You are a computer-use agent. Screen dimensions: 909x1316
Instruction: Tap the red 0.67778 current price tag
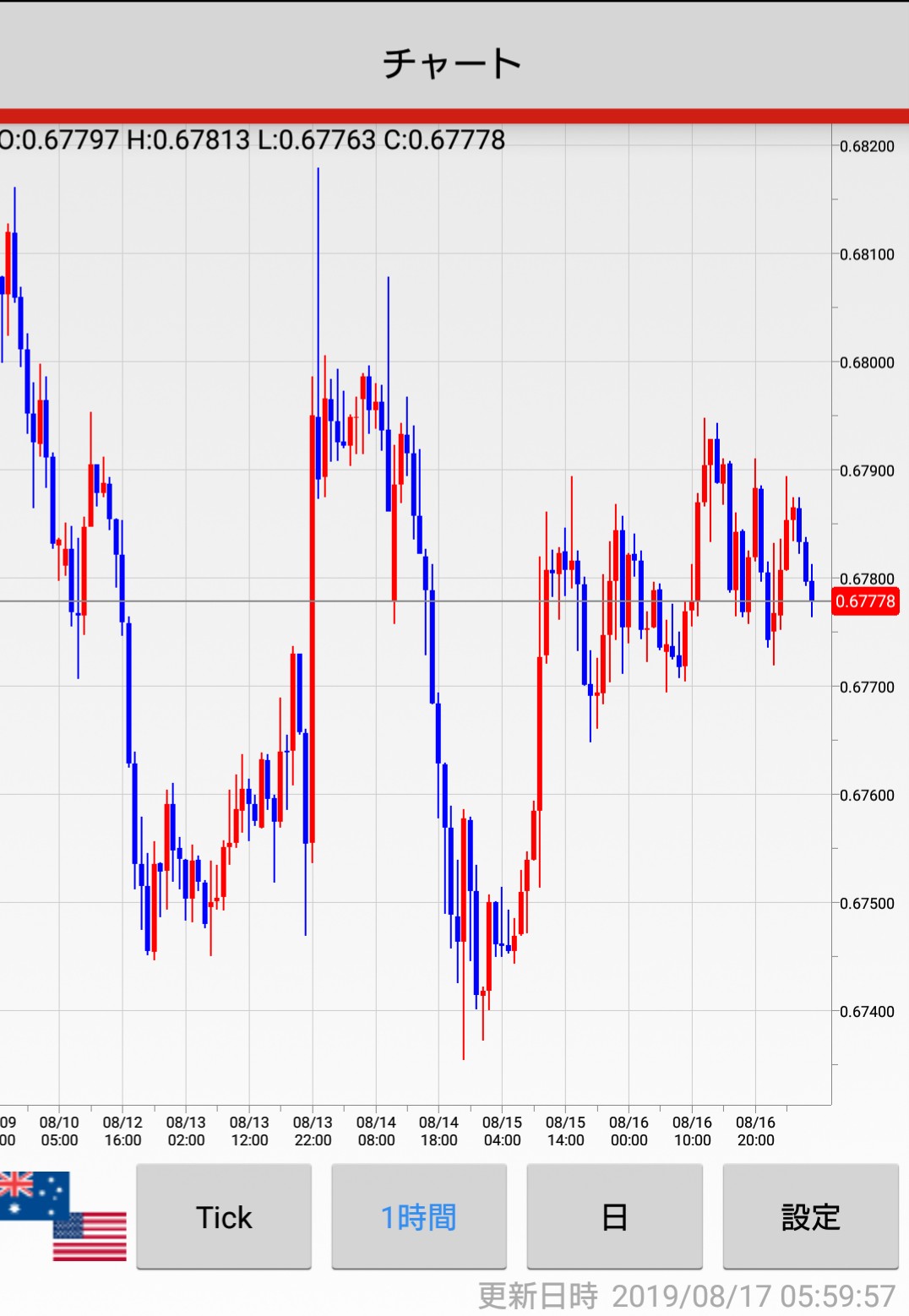(x=865, y=601)
